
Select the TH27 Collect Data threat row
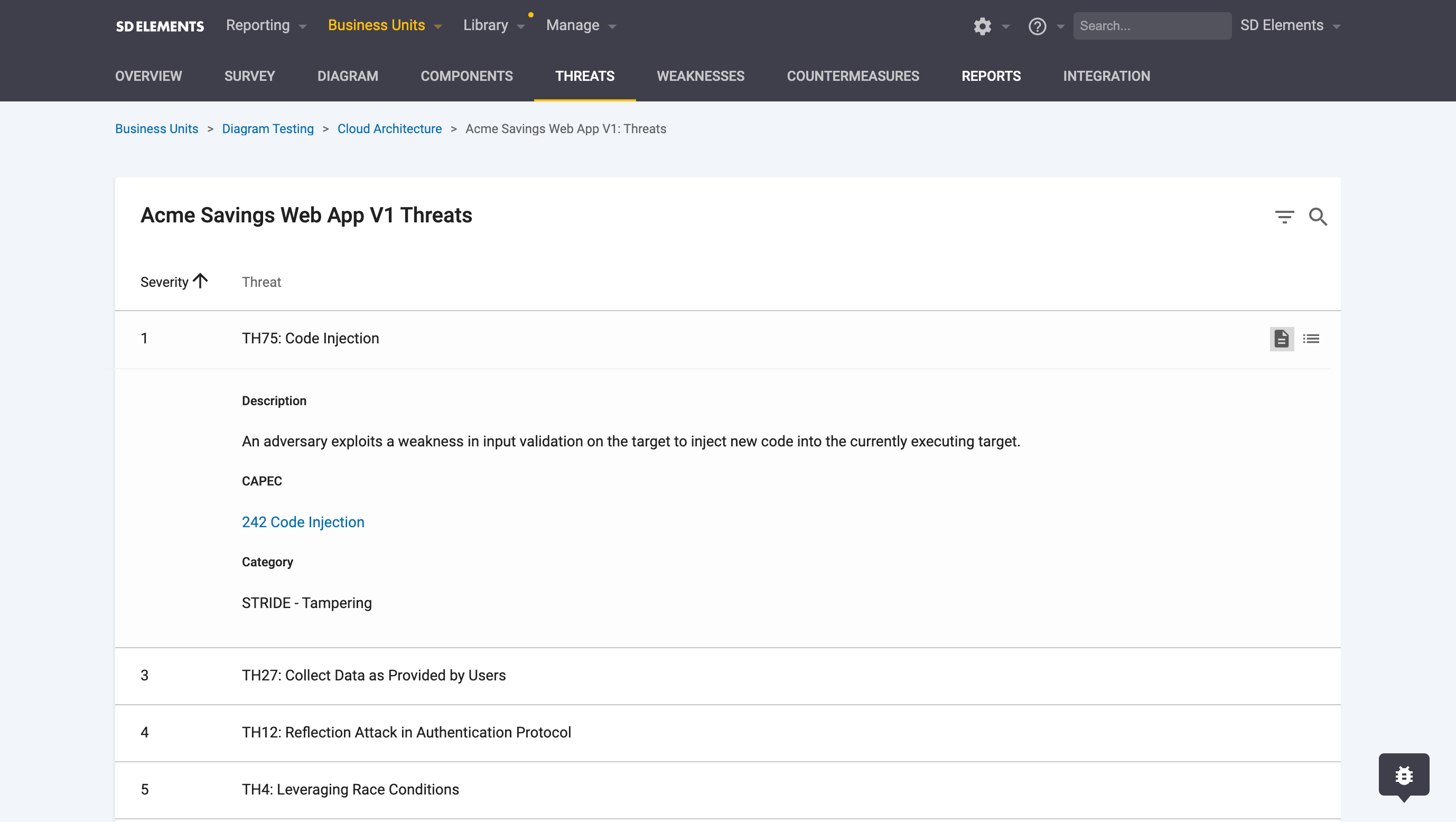(374, 675)
